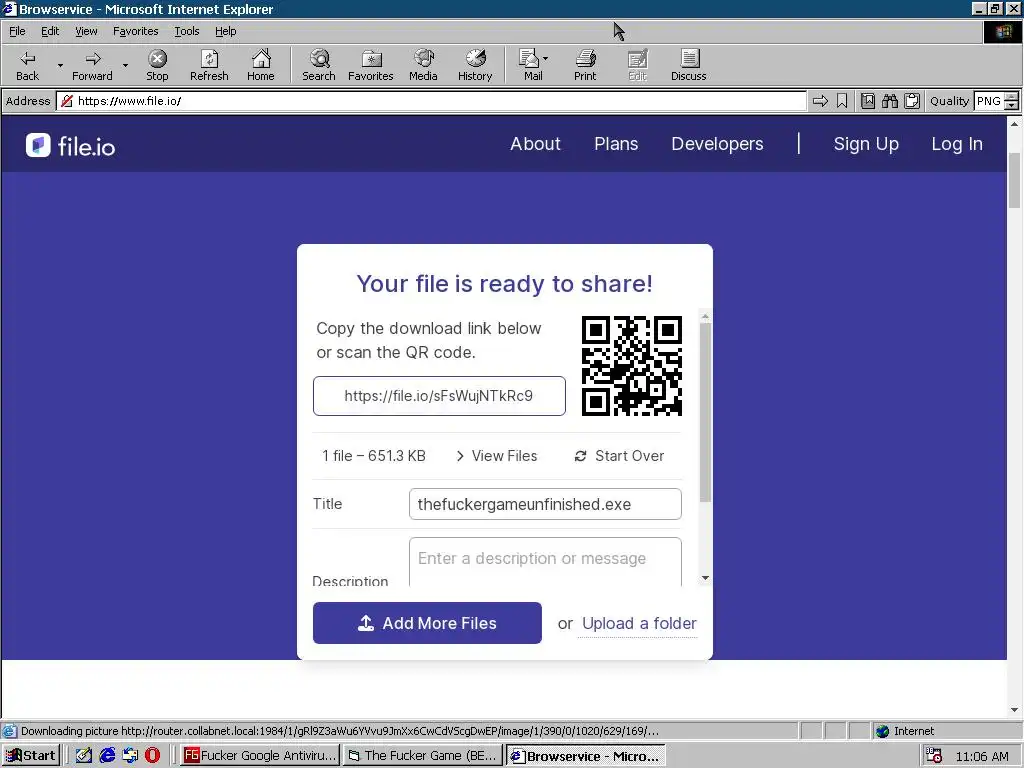The width and height of the screenshot is (1024, 768).
Task: Click the file.io logo
Action: coord(71,146)
